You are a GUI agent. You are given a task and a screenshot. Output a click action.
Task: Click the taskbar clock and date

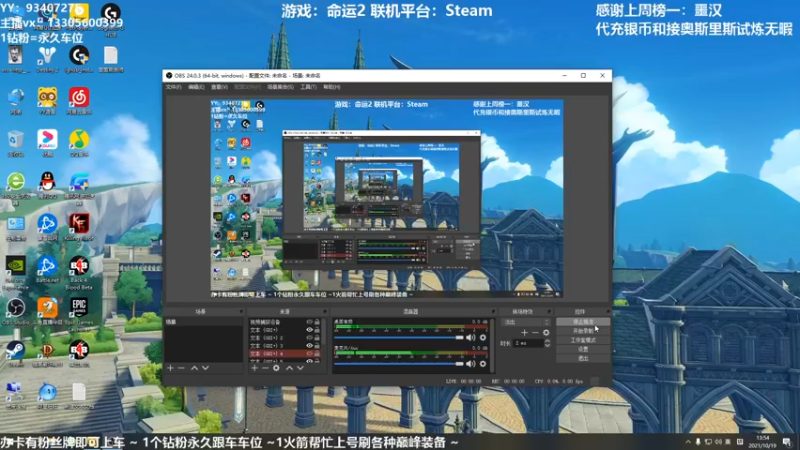click(x=762, y=442)
